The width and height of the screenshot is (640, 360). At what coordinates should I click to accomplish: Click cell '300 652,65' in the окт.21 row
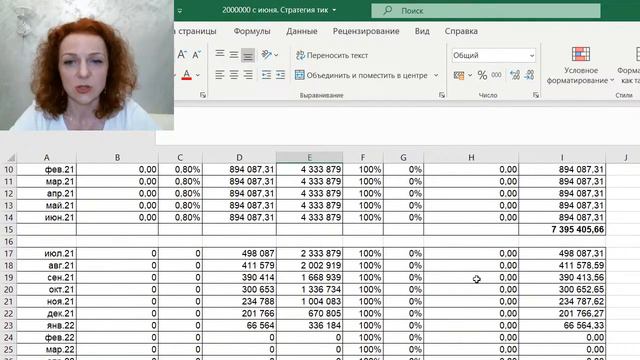[x=562, y=289]
